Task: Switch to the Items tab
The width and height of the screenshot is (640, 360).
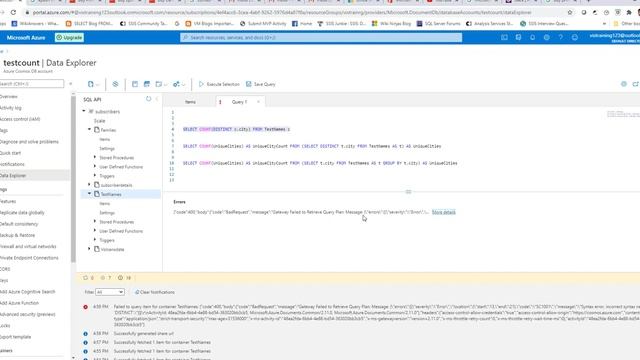Action: tap(190, 102)
